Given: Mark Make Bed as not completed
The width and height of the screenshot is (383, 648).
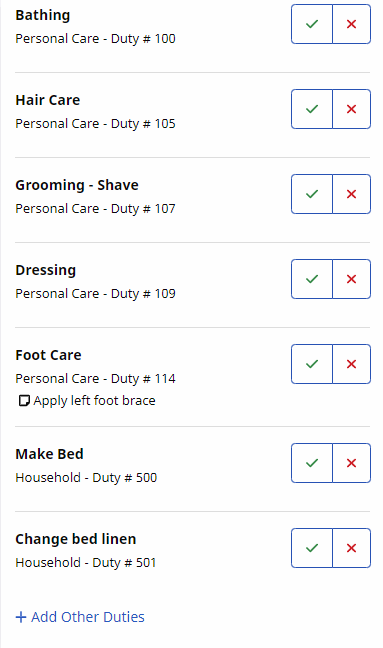Looking at the screenshot, I should point(352,463).
